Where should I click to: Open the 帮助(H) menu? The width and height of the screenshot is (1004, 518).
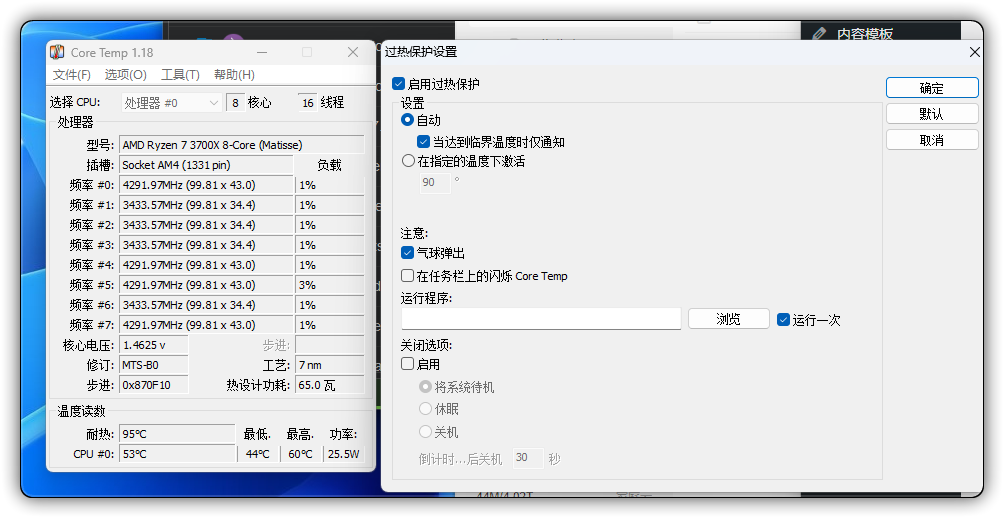[234, 75]
